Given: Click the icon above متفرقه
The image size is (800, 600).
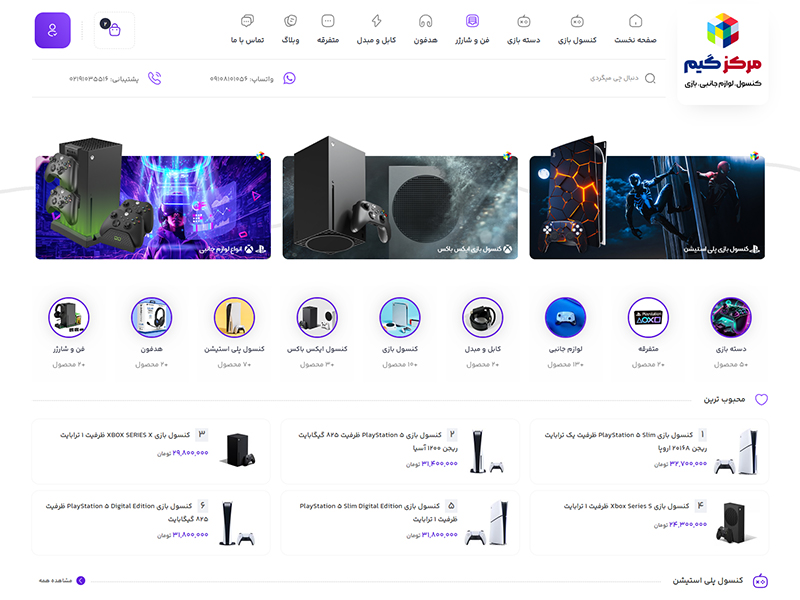Looking at the screenshot, I should tap(328, 21).
